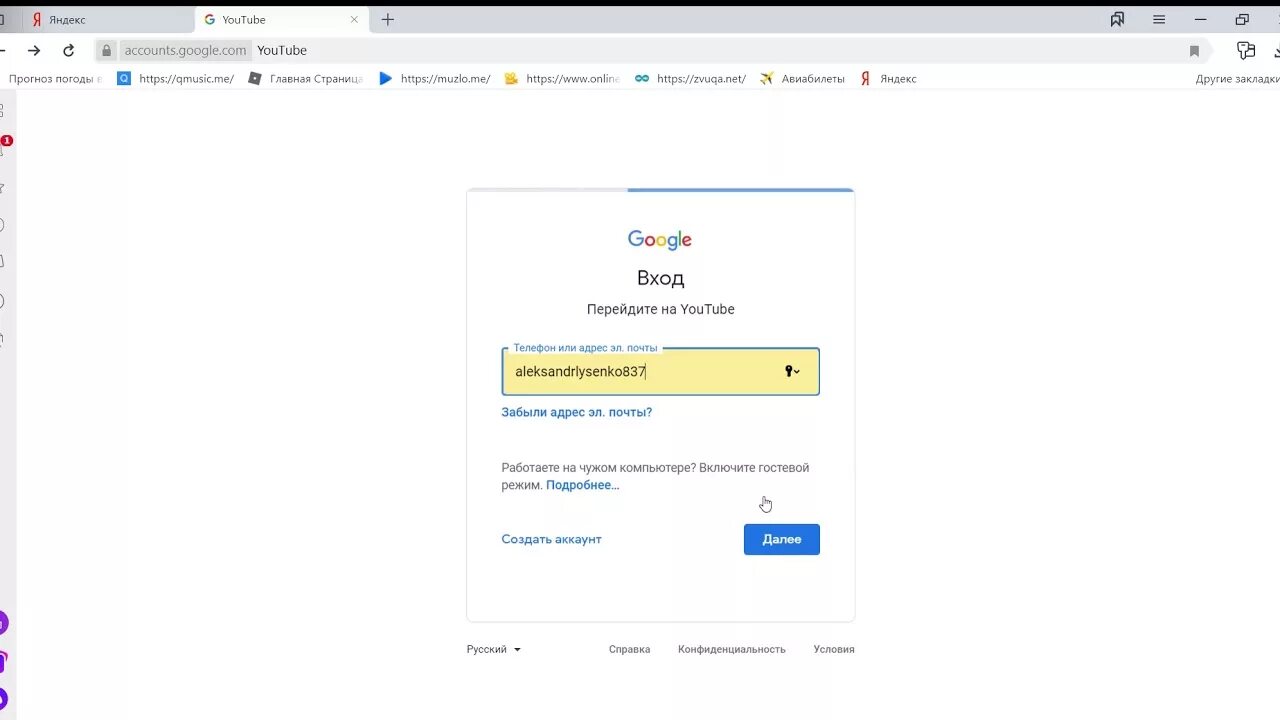Open the muzlo.me bookmark
This screenshot has width=1280, height=720.
435,78
